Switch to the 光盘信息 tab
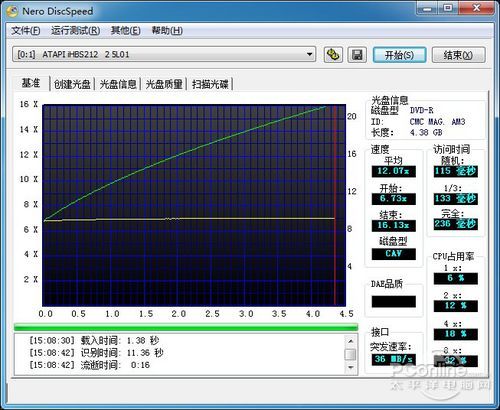The height and width of the screenshot is (410, 500). [118, 84]
